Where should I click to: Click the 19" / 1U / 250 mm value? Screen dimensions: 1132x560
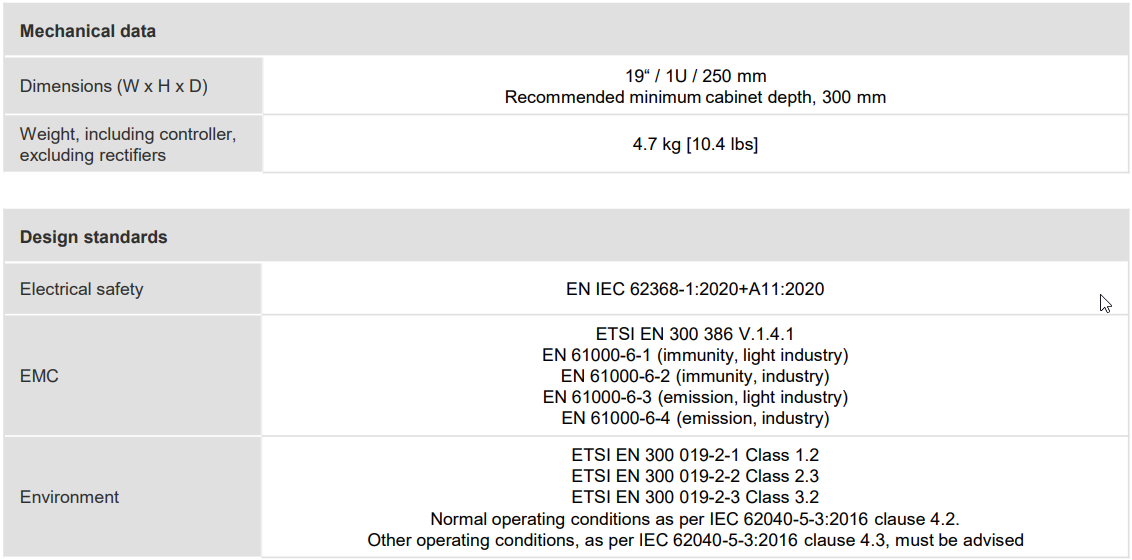[x=695, y=76]
